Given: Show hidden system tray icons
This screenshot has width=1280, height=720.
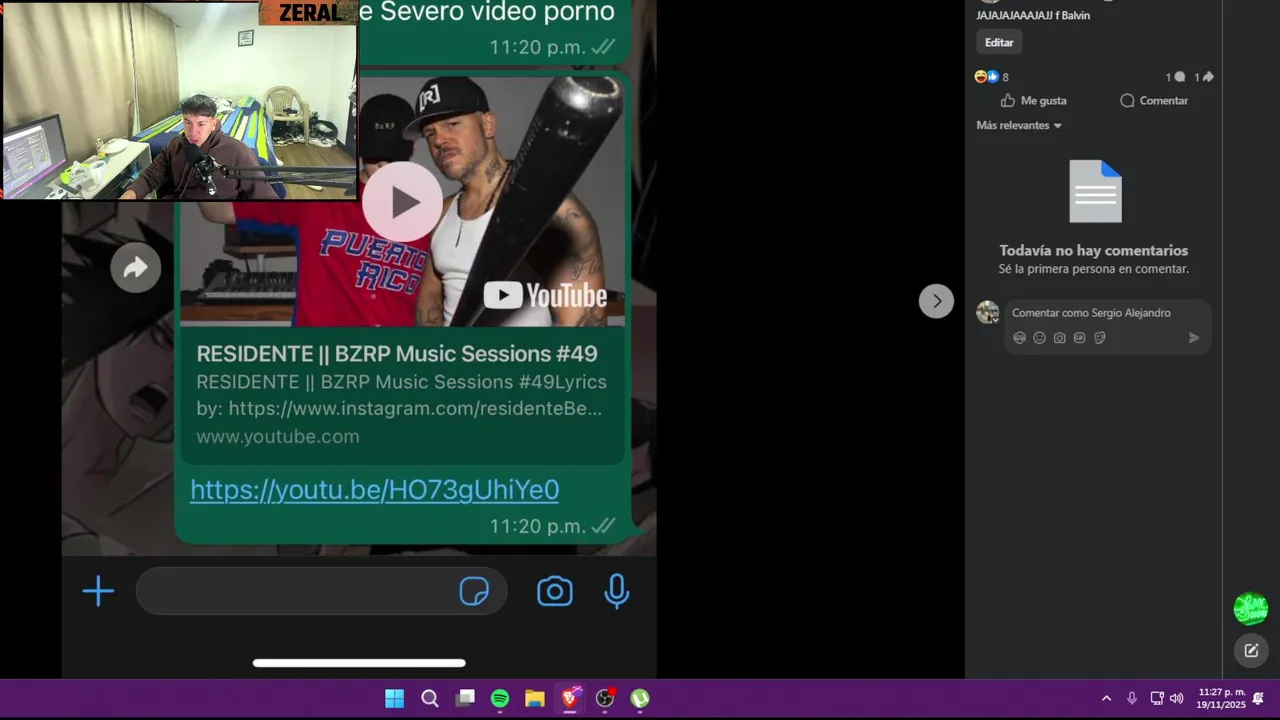Looking at the screenshot, I should [1106, 699].
